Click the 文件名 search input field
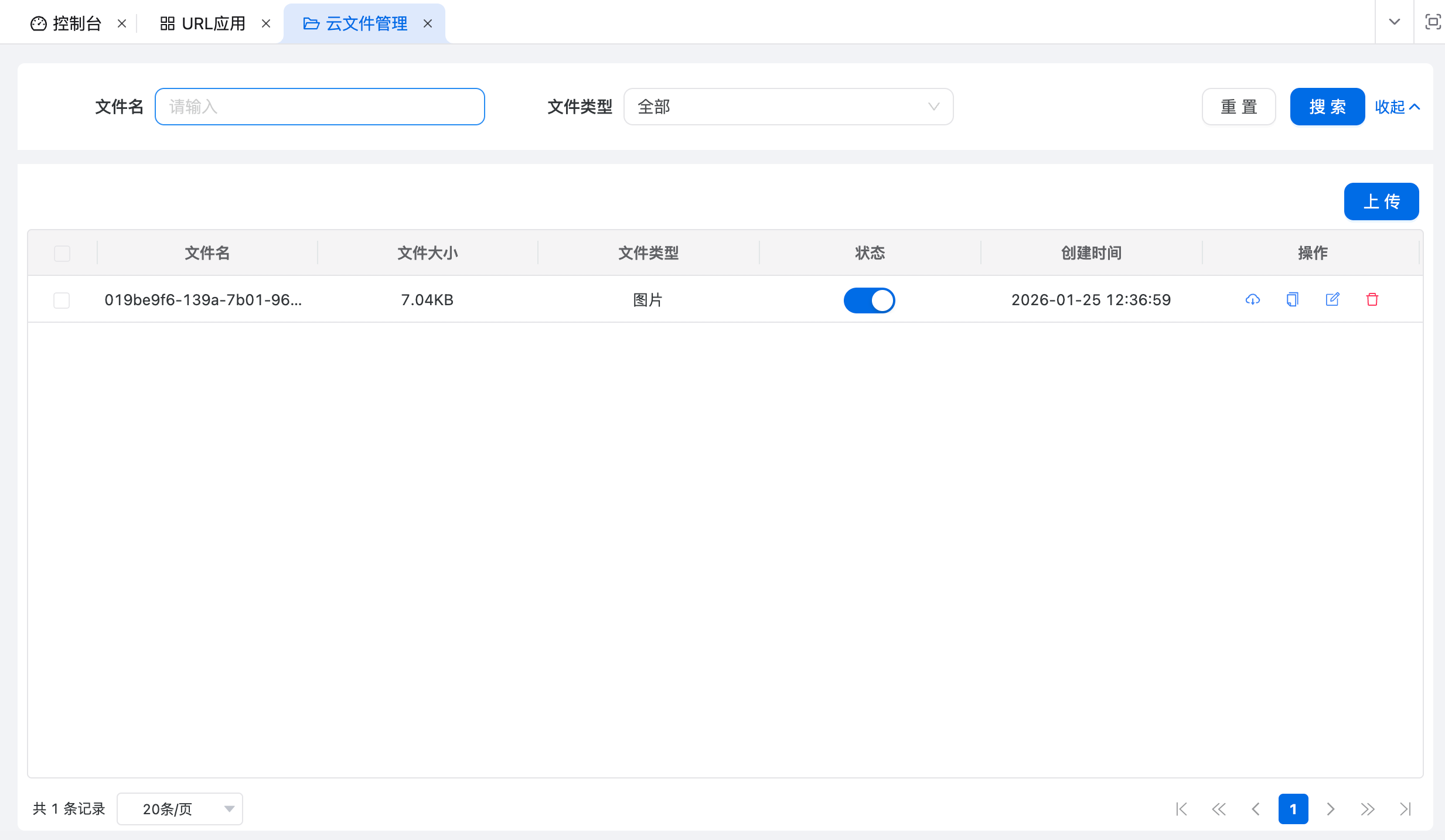 [x=320, y=107]
